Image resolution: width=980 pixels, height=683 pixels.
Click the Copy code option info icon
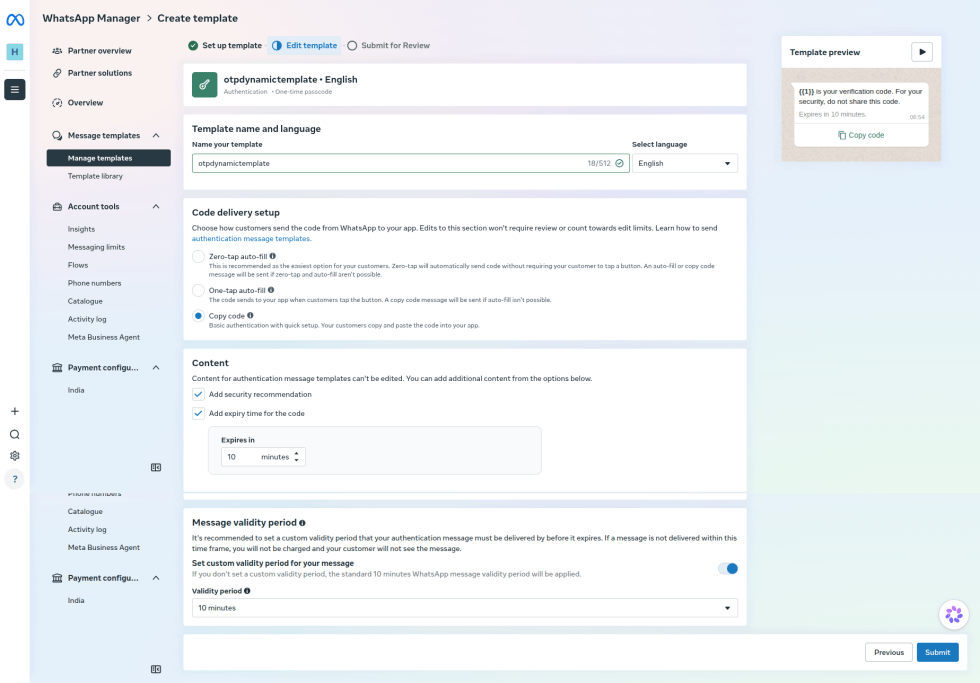250,316
